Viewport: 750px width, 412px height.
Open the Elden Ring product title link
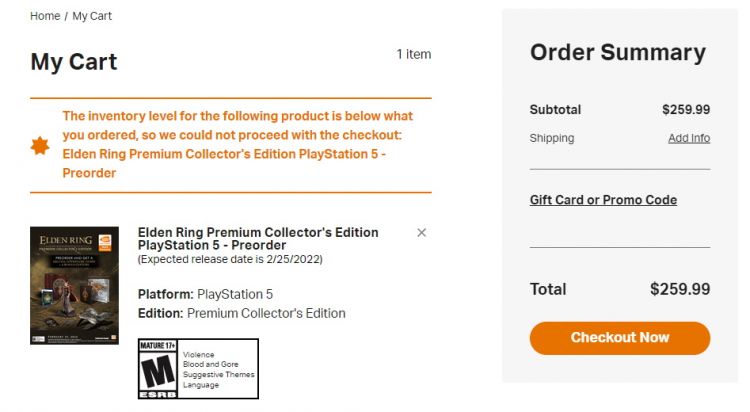(257, 238)
